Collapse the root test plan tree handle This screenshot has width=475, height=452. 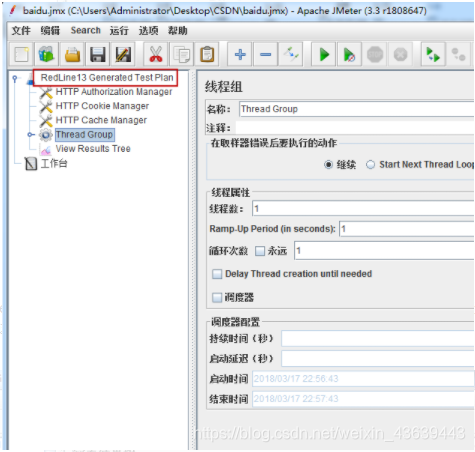pyautogui.click(x=15, y=78)
